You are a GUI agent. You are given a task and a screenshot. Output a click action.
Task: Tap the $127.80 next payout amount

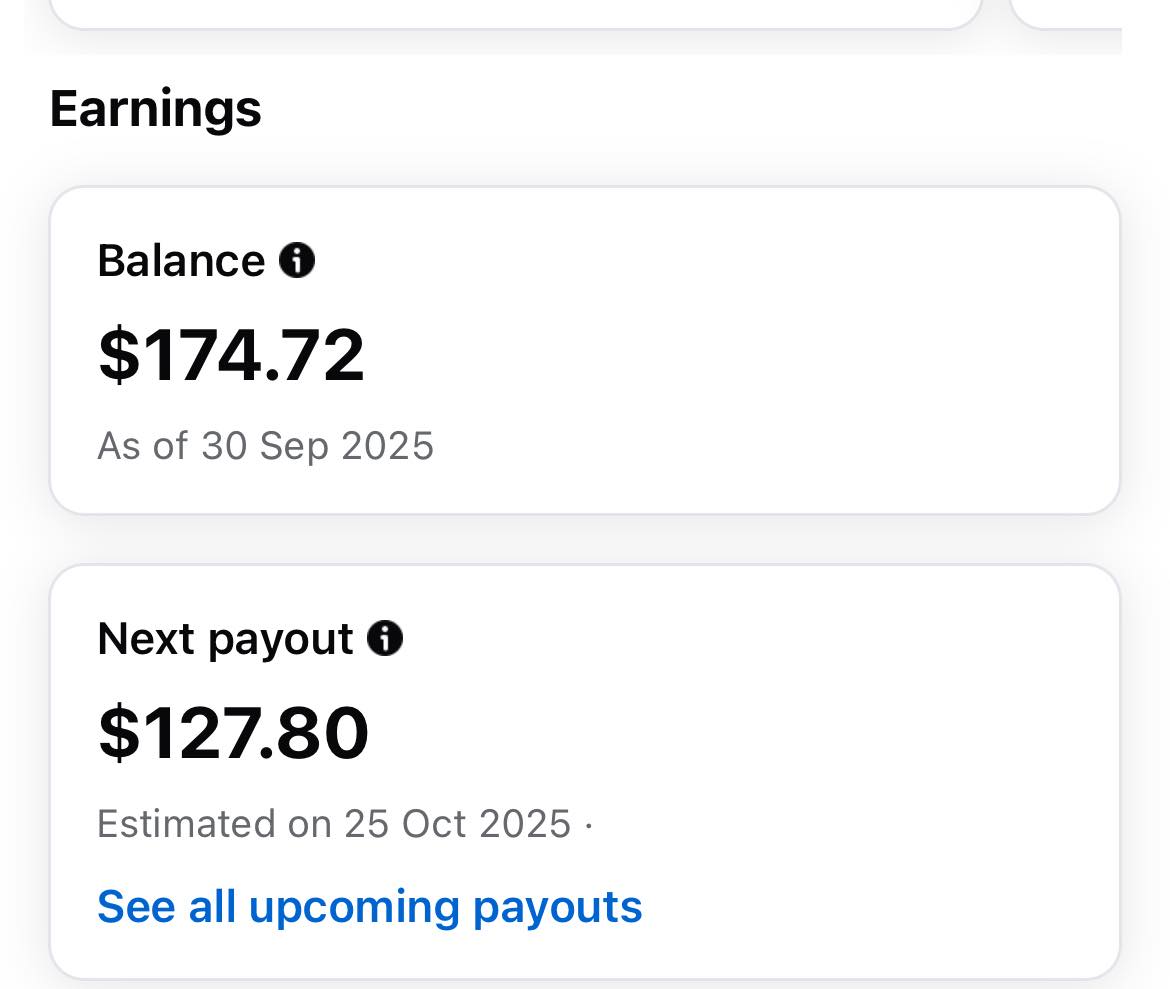233,733
